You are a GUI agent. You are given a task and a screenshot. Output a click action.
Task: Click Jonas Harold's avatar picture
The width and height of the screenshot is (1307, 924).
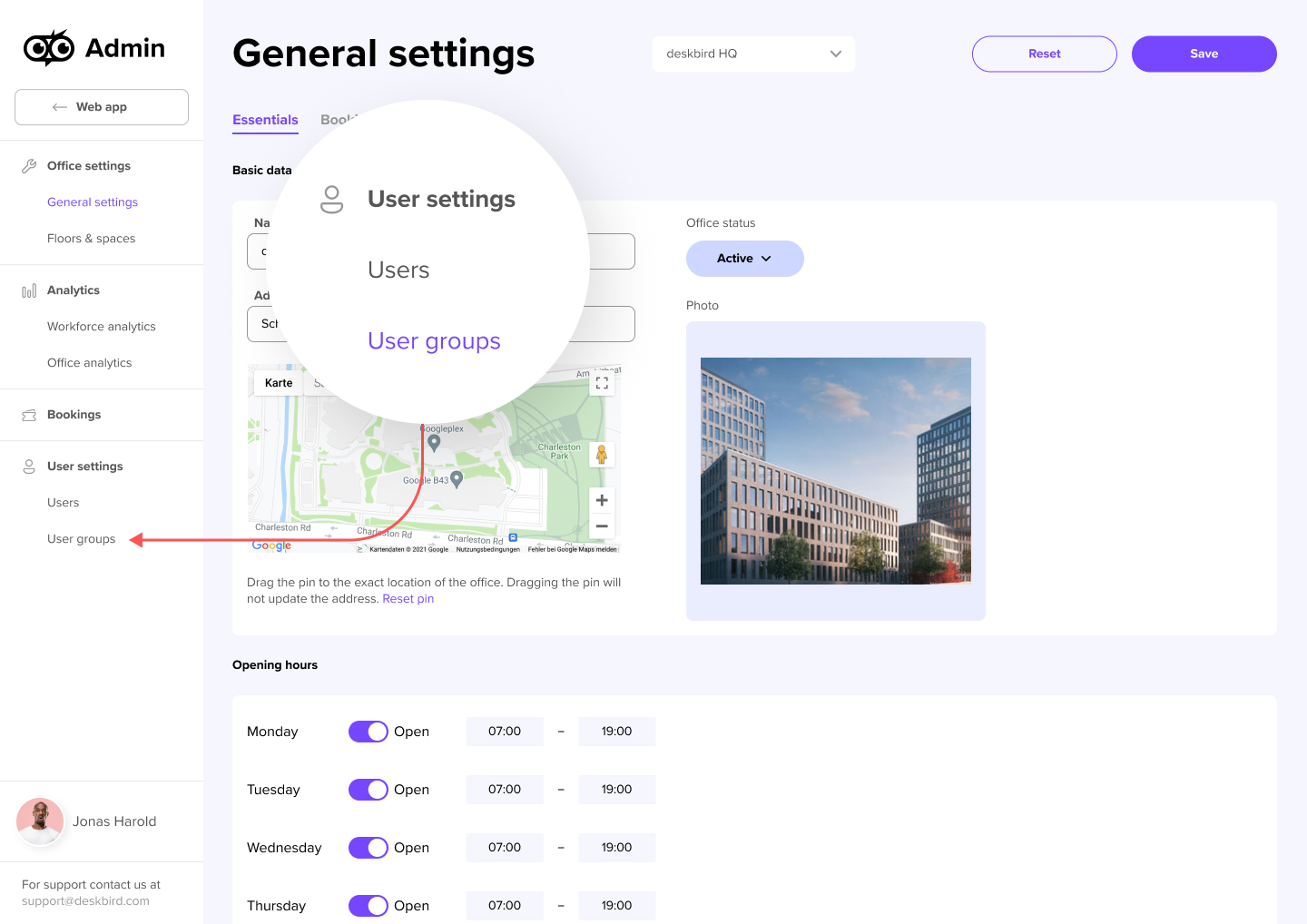click(40, 821)
